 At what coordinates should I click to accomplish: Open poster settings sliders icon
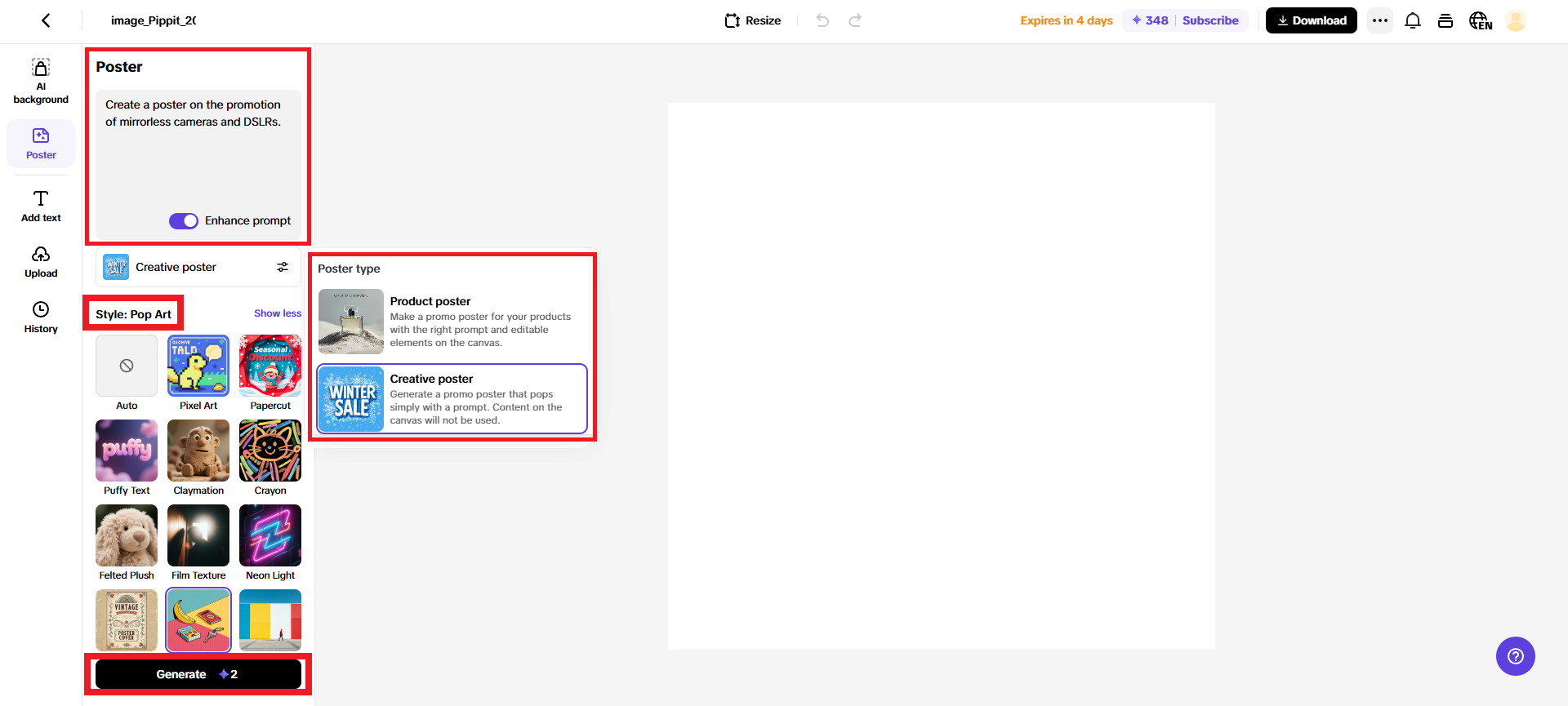[x=283, y=267]
